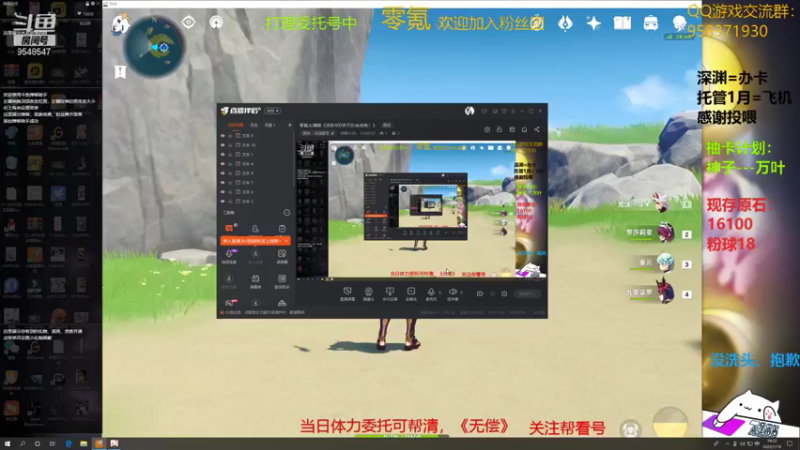Add a camera source from the bottom toolbar
Screen dimensions: 800x450
368,294
